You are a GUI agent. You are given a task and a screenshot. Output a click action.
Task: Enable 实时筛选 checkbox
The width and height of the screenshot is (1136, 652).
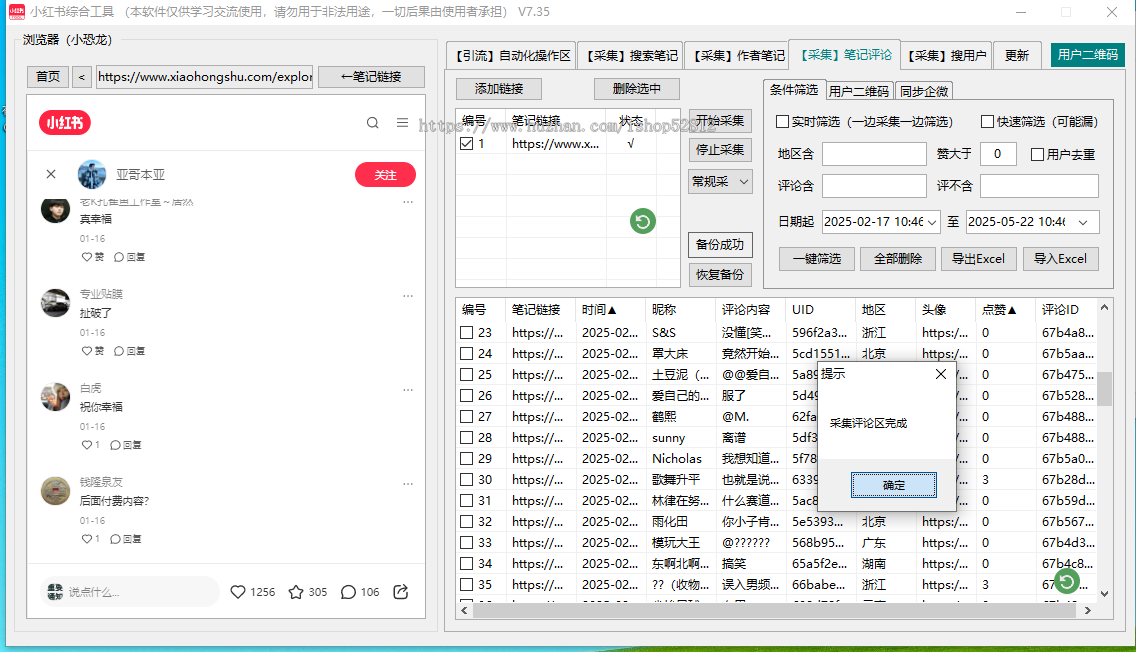pos(782,122)
